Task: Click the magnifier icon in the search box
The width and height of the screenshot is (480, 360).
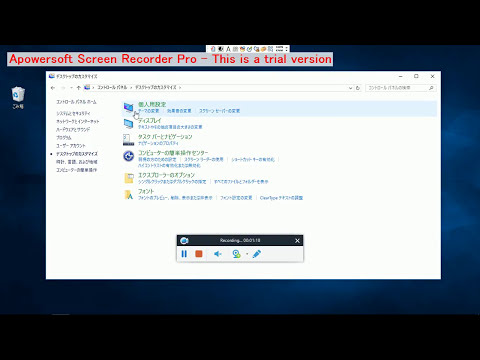Action: (431, 88)
